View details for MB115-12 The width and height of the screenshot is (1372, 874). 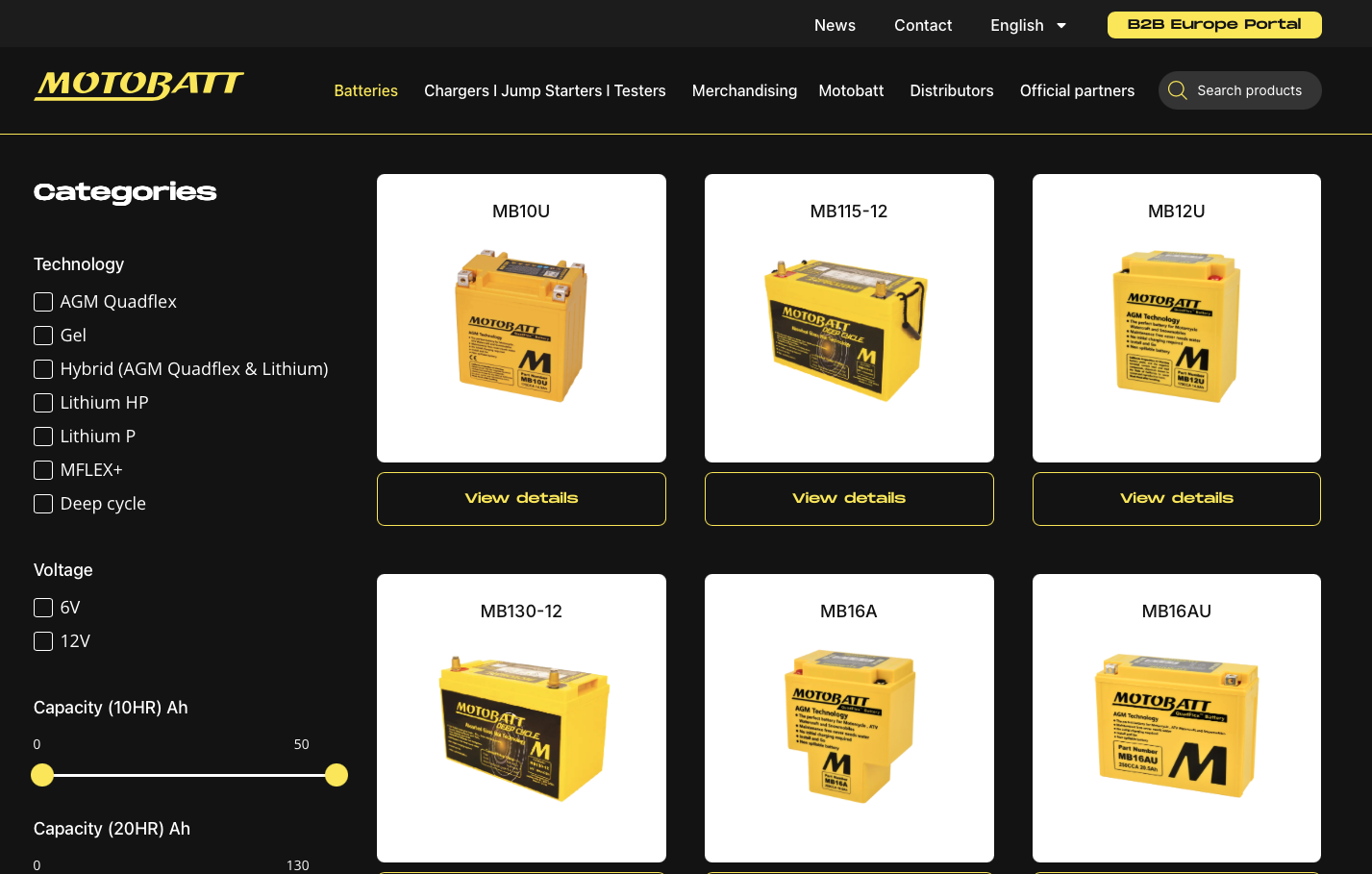pyautogui.click(x=849, y=499)
